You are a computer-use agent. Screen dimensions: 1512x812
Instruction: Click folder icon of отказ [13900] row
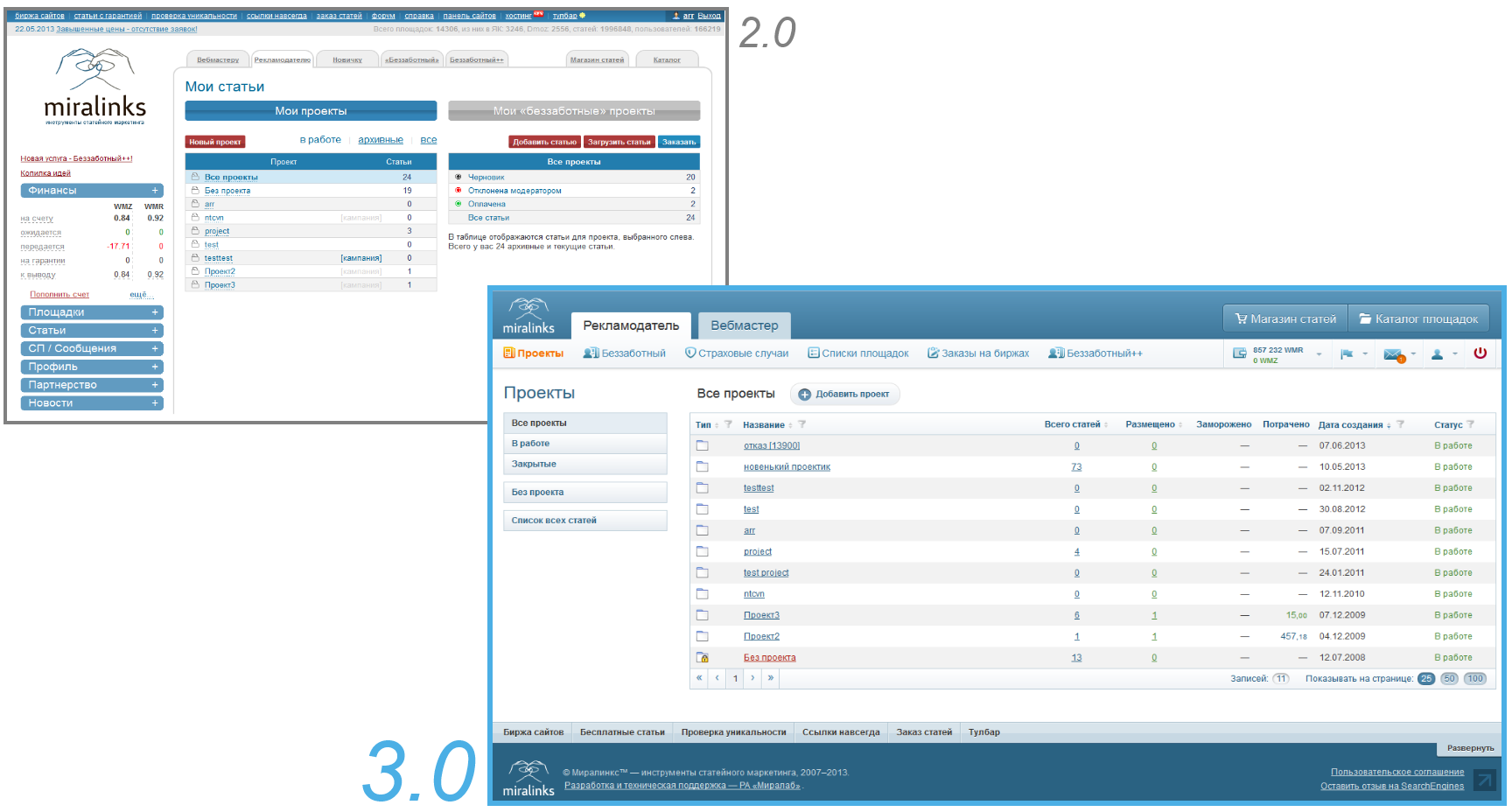702,445
